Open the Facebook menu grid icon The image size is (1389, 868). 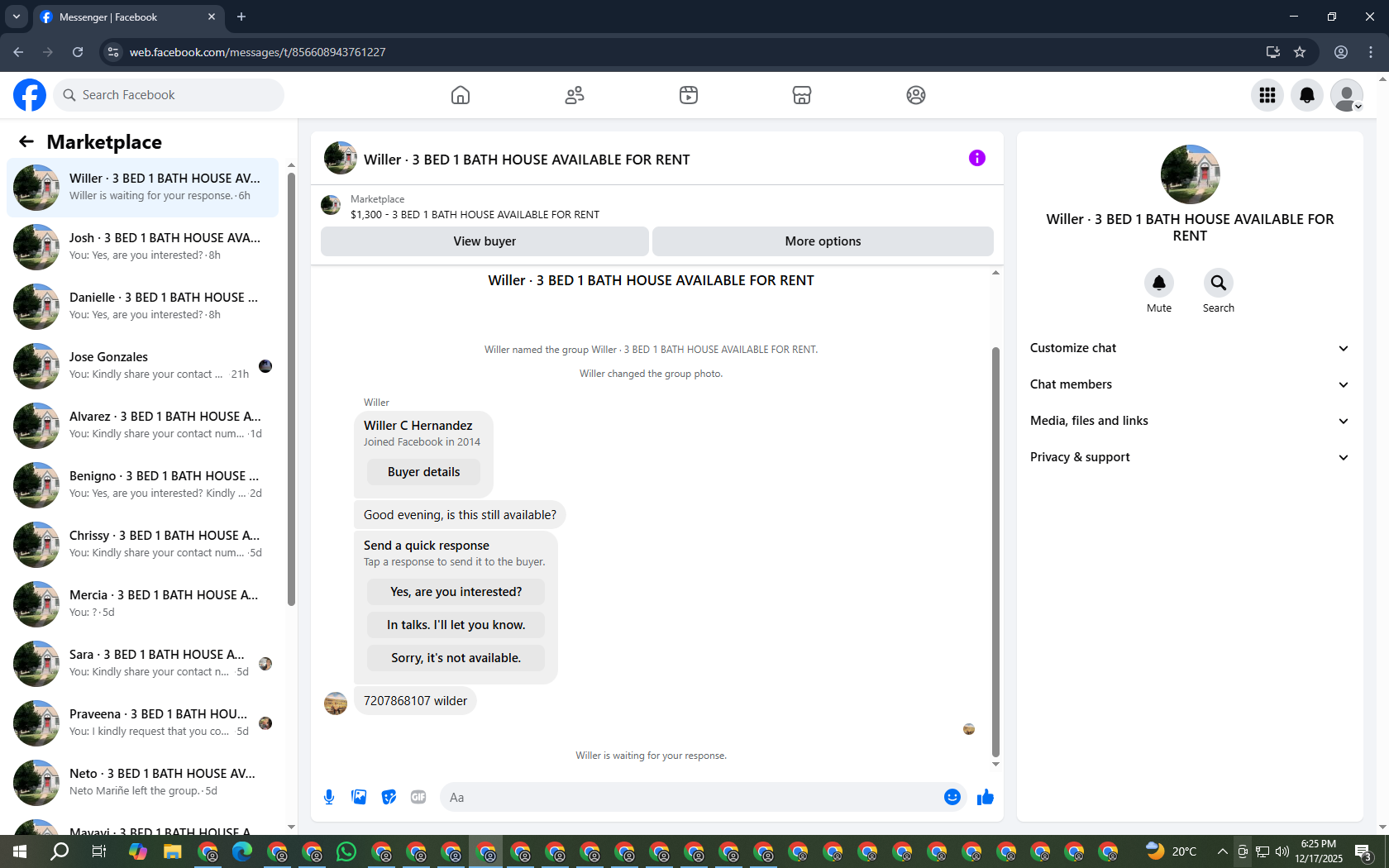pyautogui.click(x=1267, y=95)
